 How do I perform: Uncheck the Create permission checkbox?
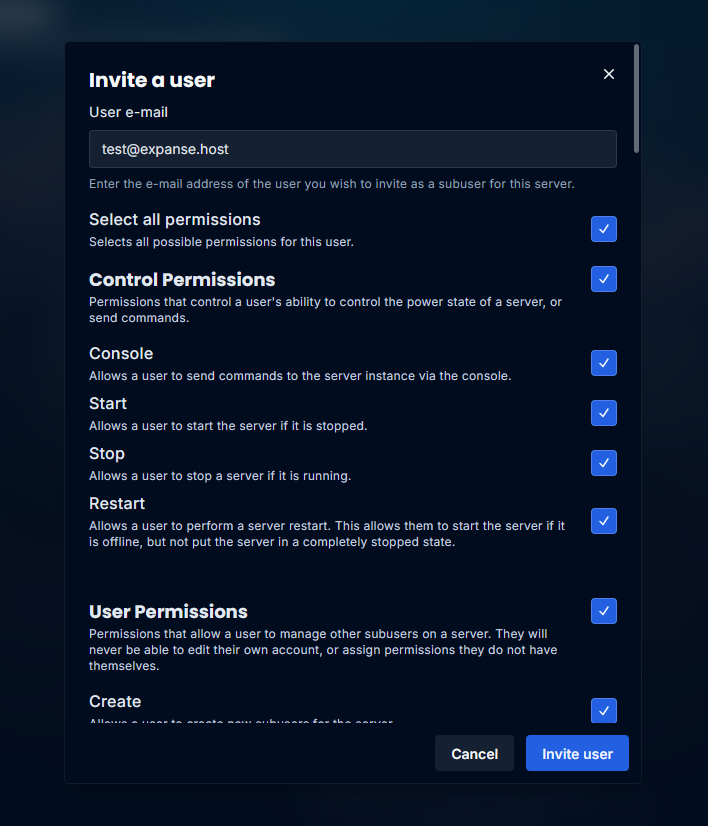coord(604,711)
